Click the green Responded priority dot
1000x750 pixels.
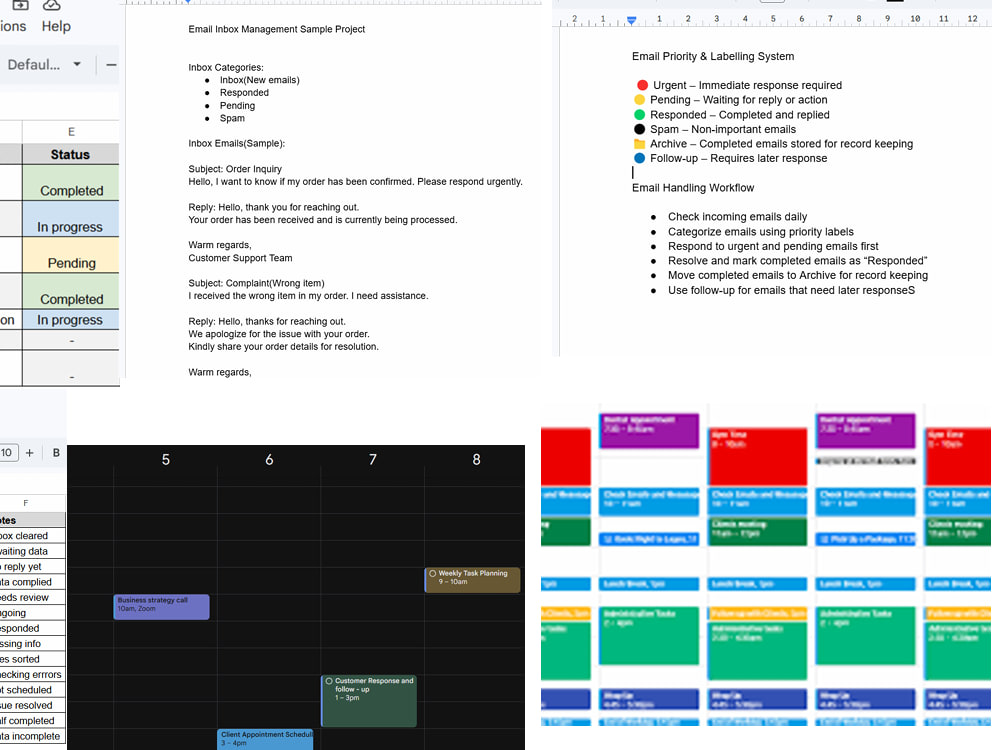coord(640,115)
